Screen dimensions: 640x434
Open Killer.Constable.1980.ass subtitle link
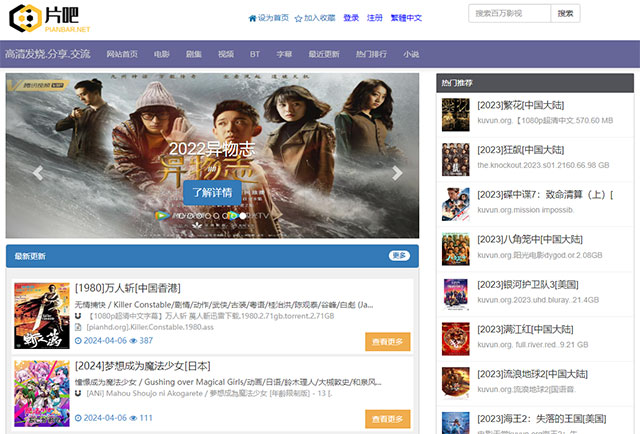(150, 327)
